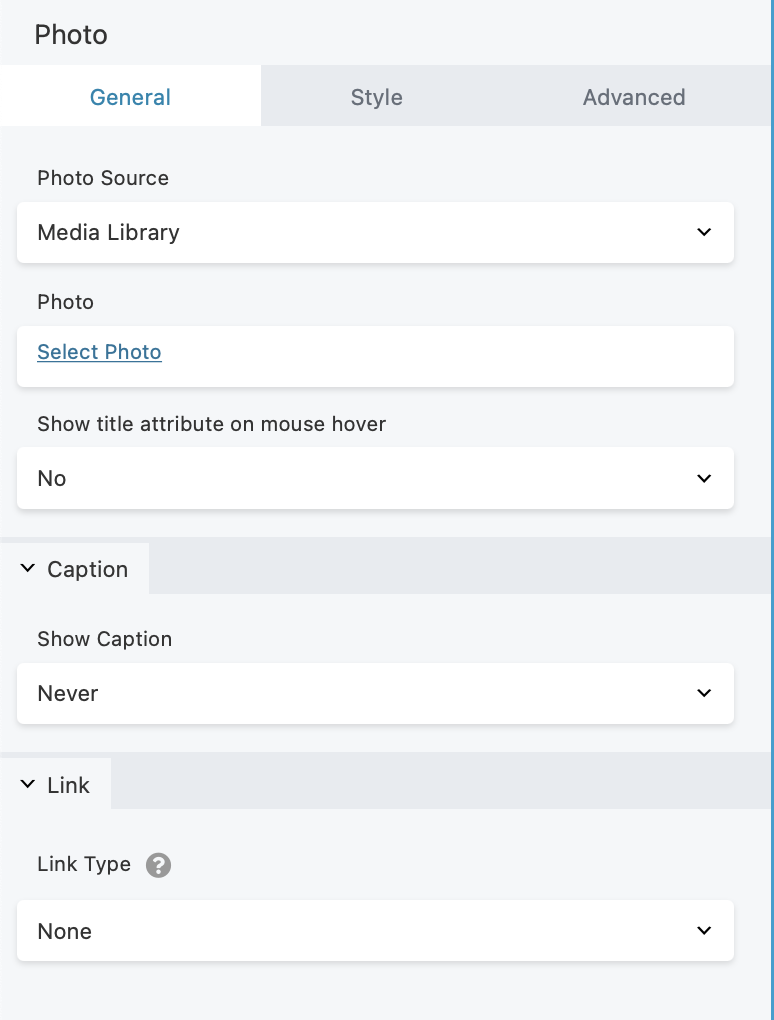
Task: Click the help icon next to Link Type
Action: pos(159,864)
